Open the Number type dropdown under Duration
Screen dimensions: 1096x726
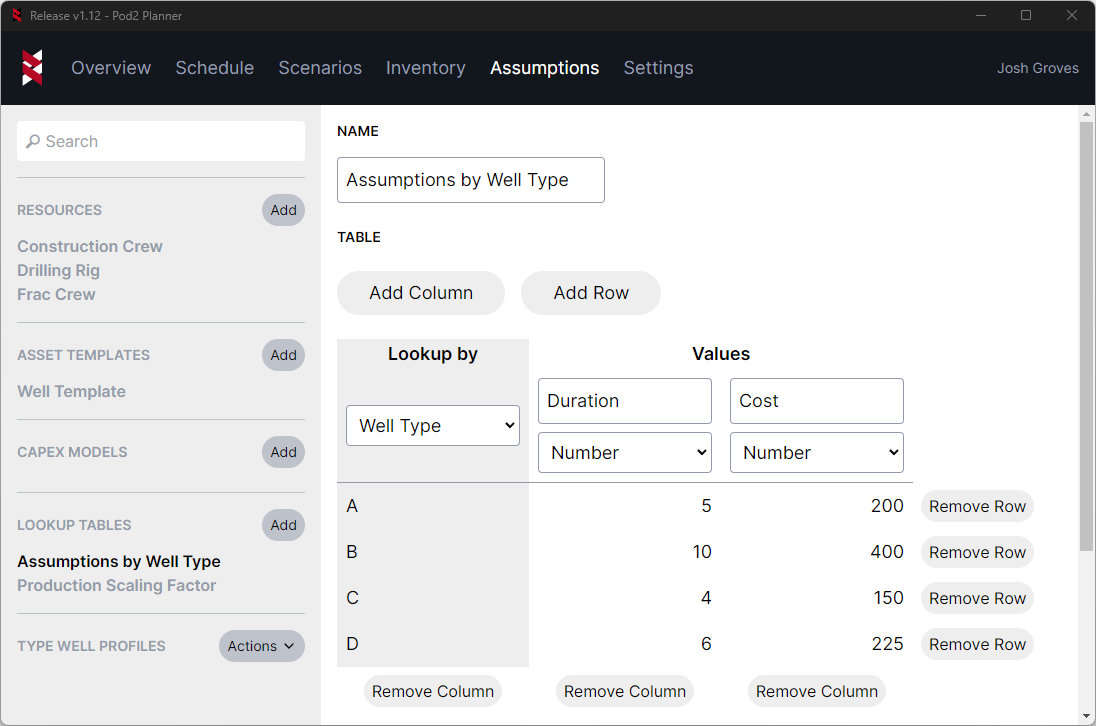pyautogui.click(x=624, y=452)
